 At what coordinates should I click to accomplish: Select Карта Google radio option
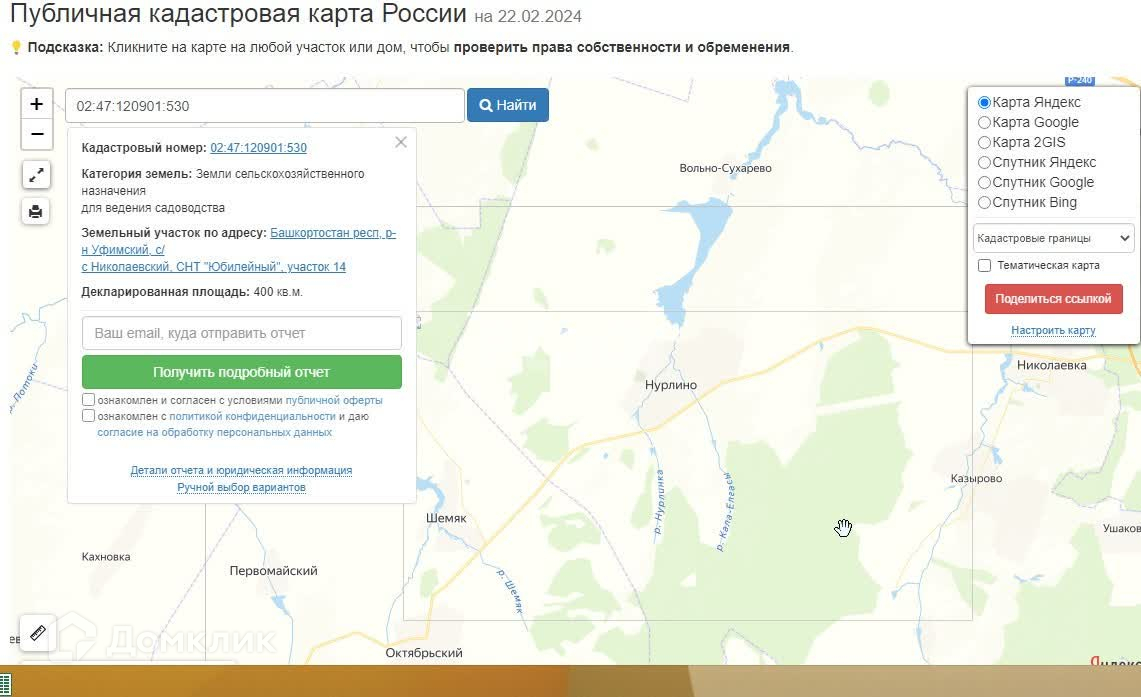point(985,122)
